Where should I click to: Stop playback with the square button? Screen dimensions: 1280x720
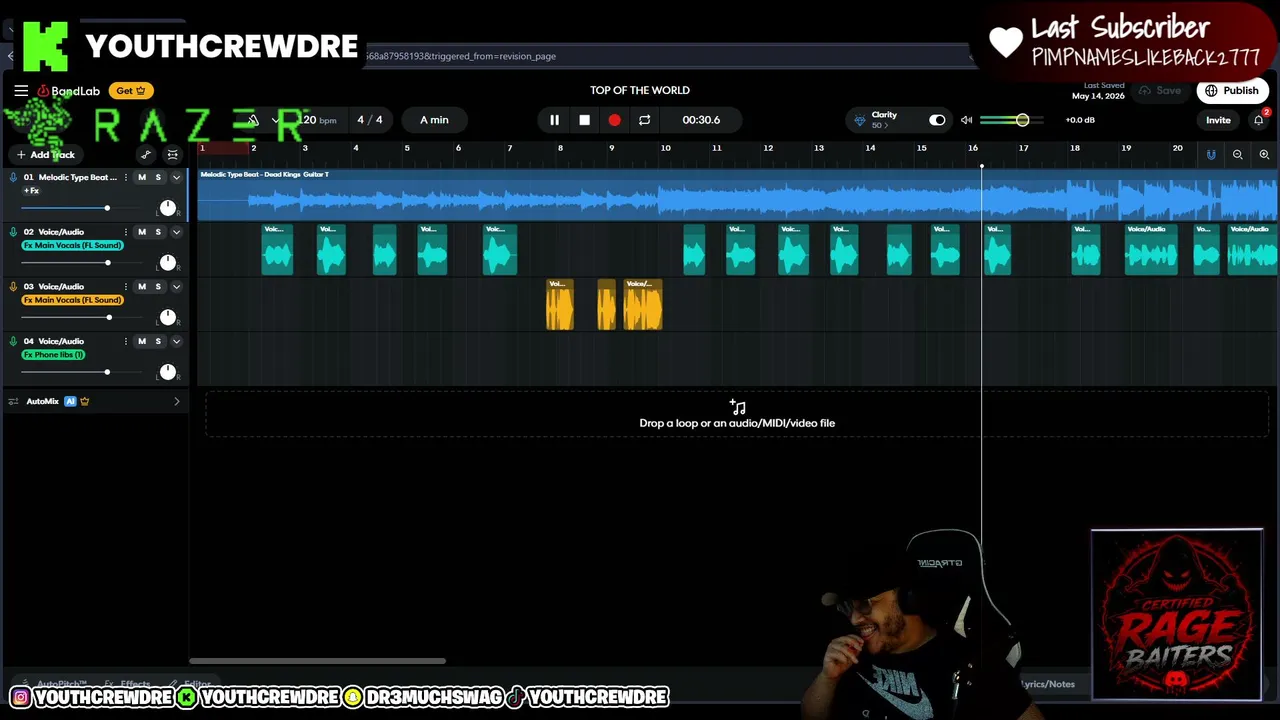pos(584,120)
